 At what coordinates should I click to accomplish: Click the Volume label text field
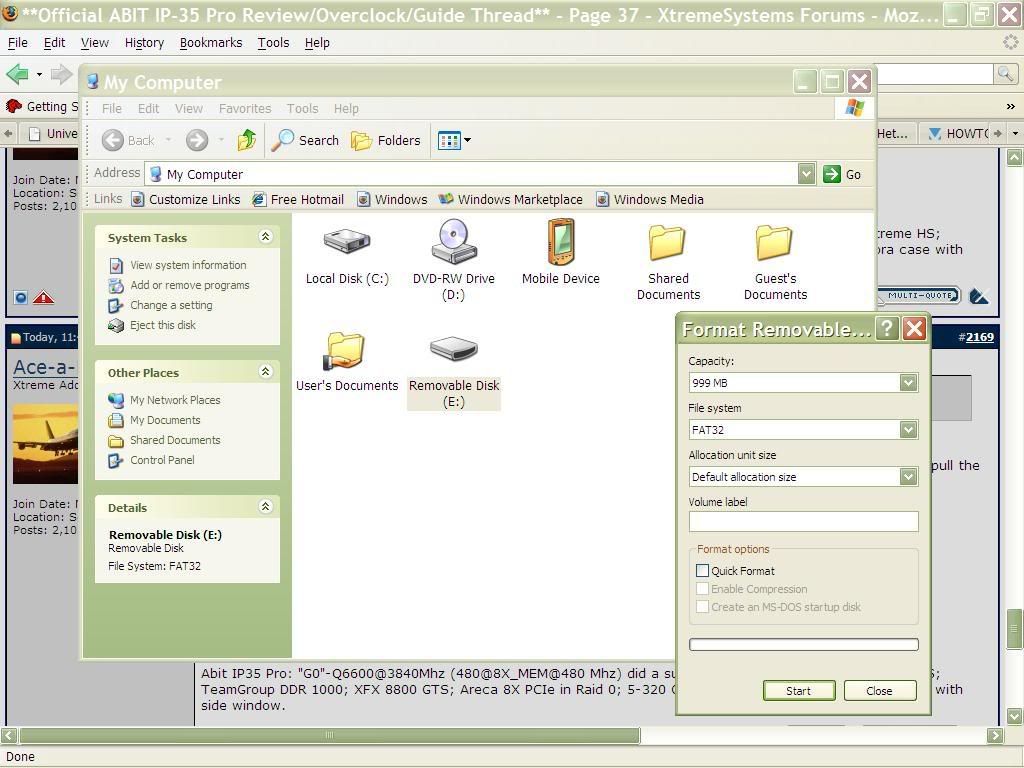pos(803,521)
